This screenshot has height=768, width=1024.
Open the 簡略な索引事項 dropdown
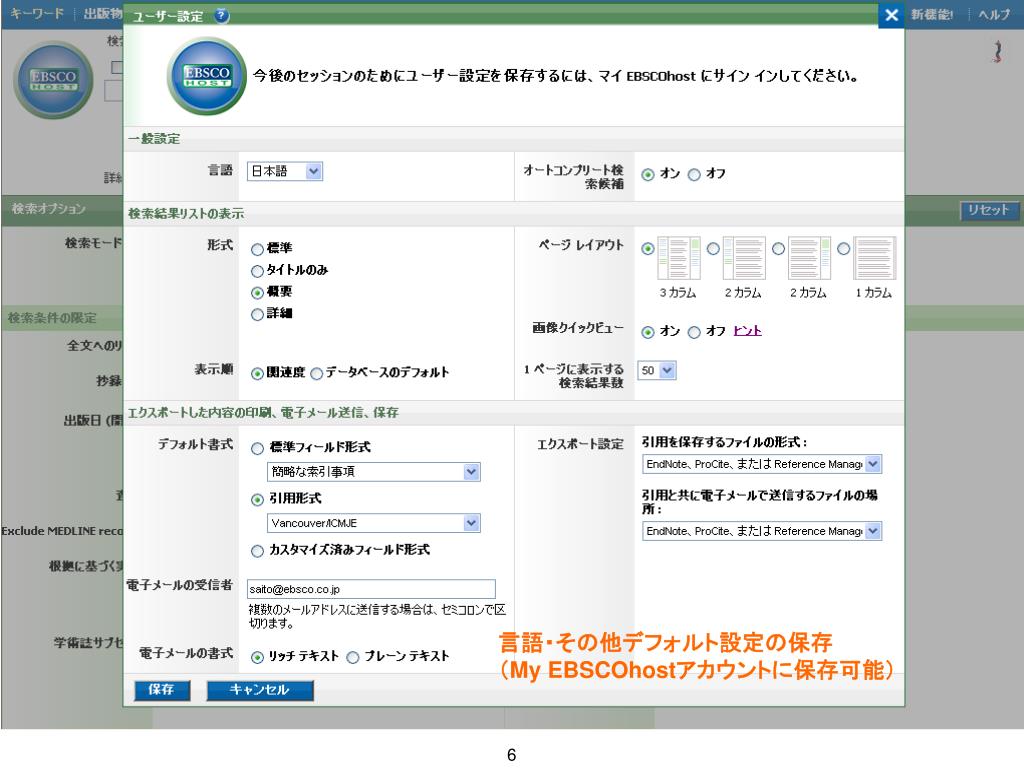[x=374, y=472]
